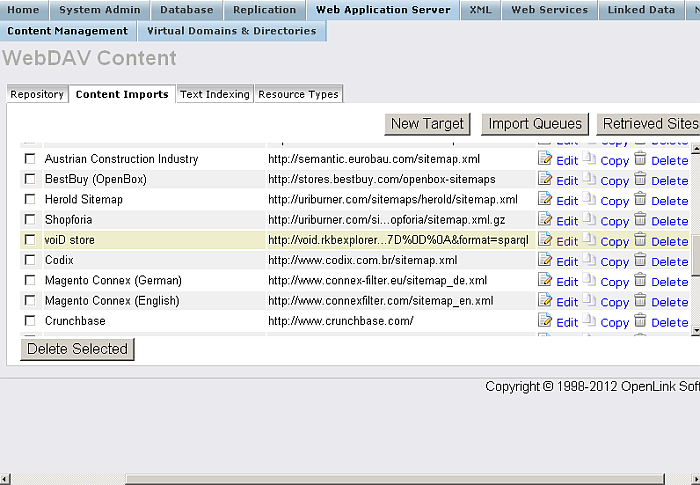Click the horizontal scrollbar left arrow
The width and height of the screenshot is (700, 485).
[4, 479]
